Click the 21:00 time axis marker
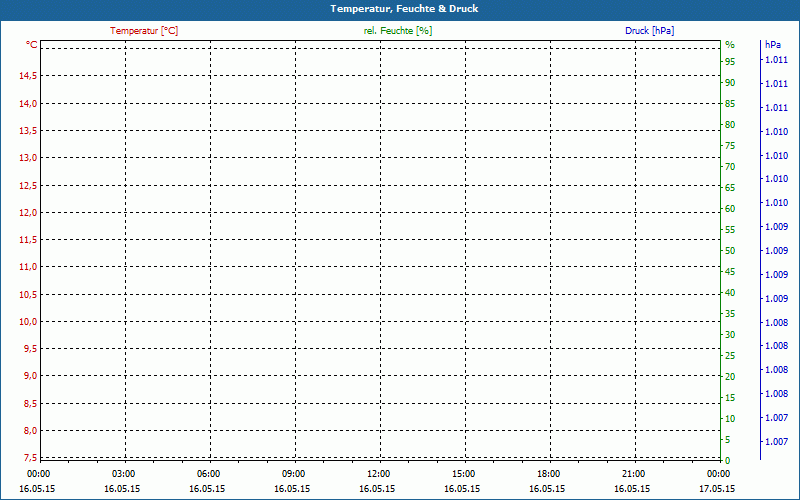The height and width of the screenshot is (500, 800). click(x=633, y=474)
